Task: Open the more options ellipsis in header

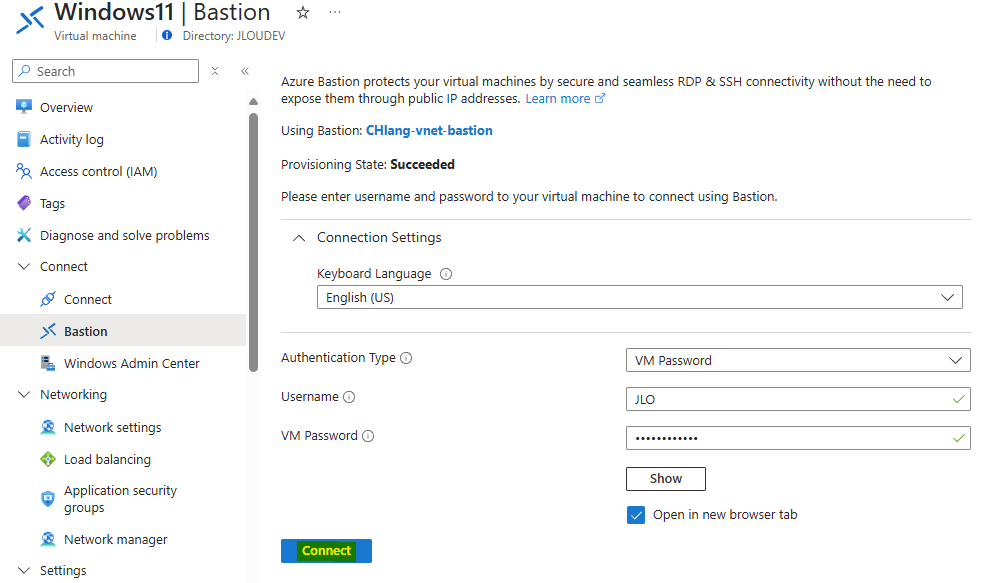Action: pyautogui.click(x=335, y=13)
